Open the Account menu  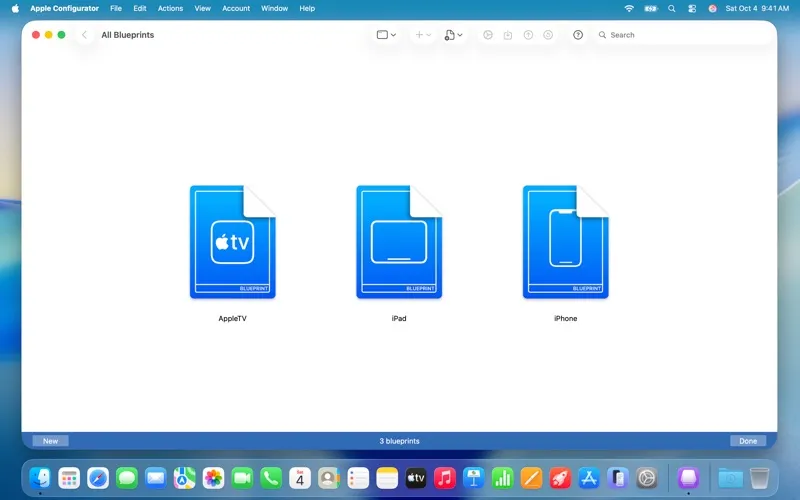(x=236, y=8)
